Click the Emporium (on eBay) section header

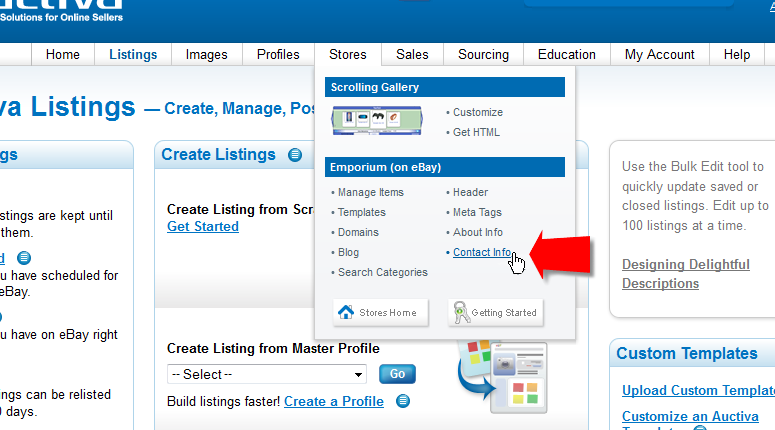click(445, 167)
